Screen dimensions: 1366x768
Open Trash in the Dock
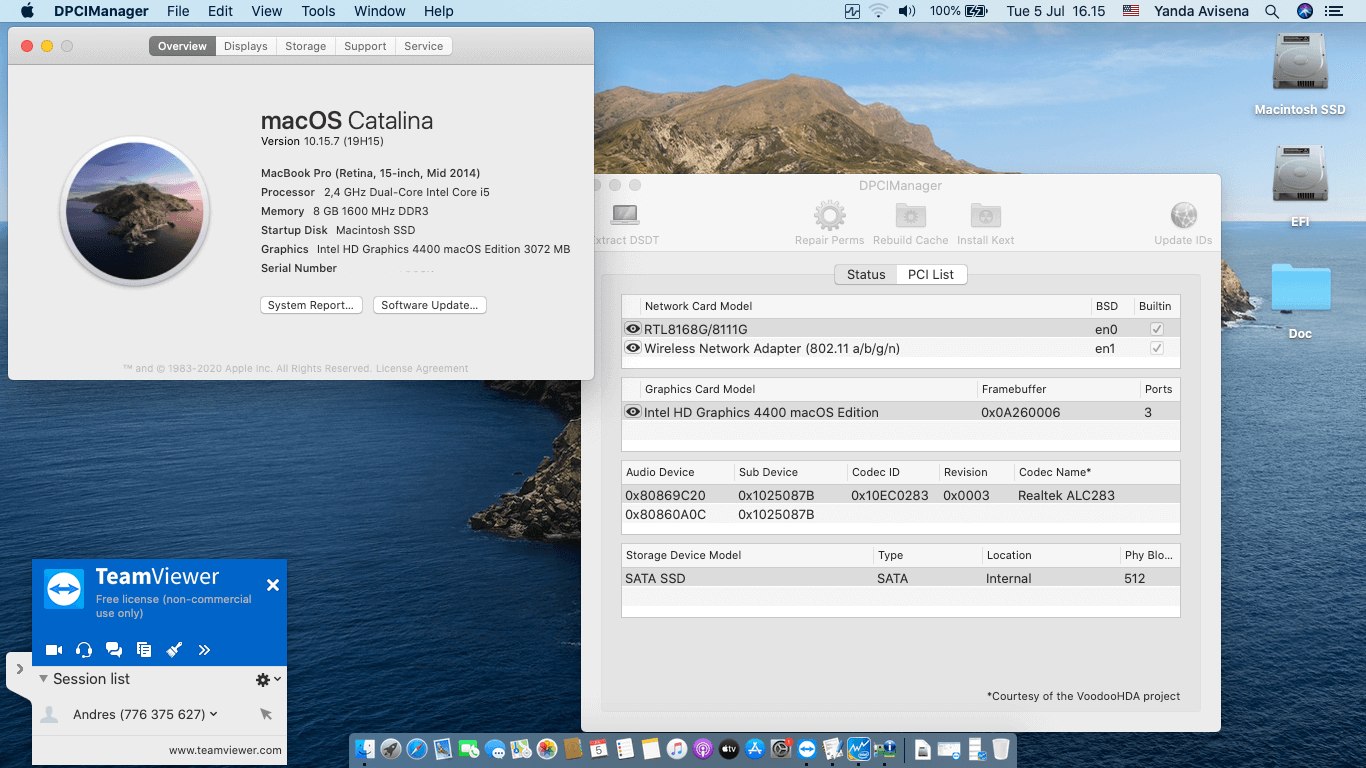click(x=1001, y=748)
